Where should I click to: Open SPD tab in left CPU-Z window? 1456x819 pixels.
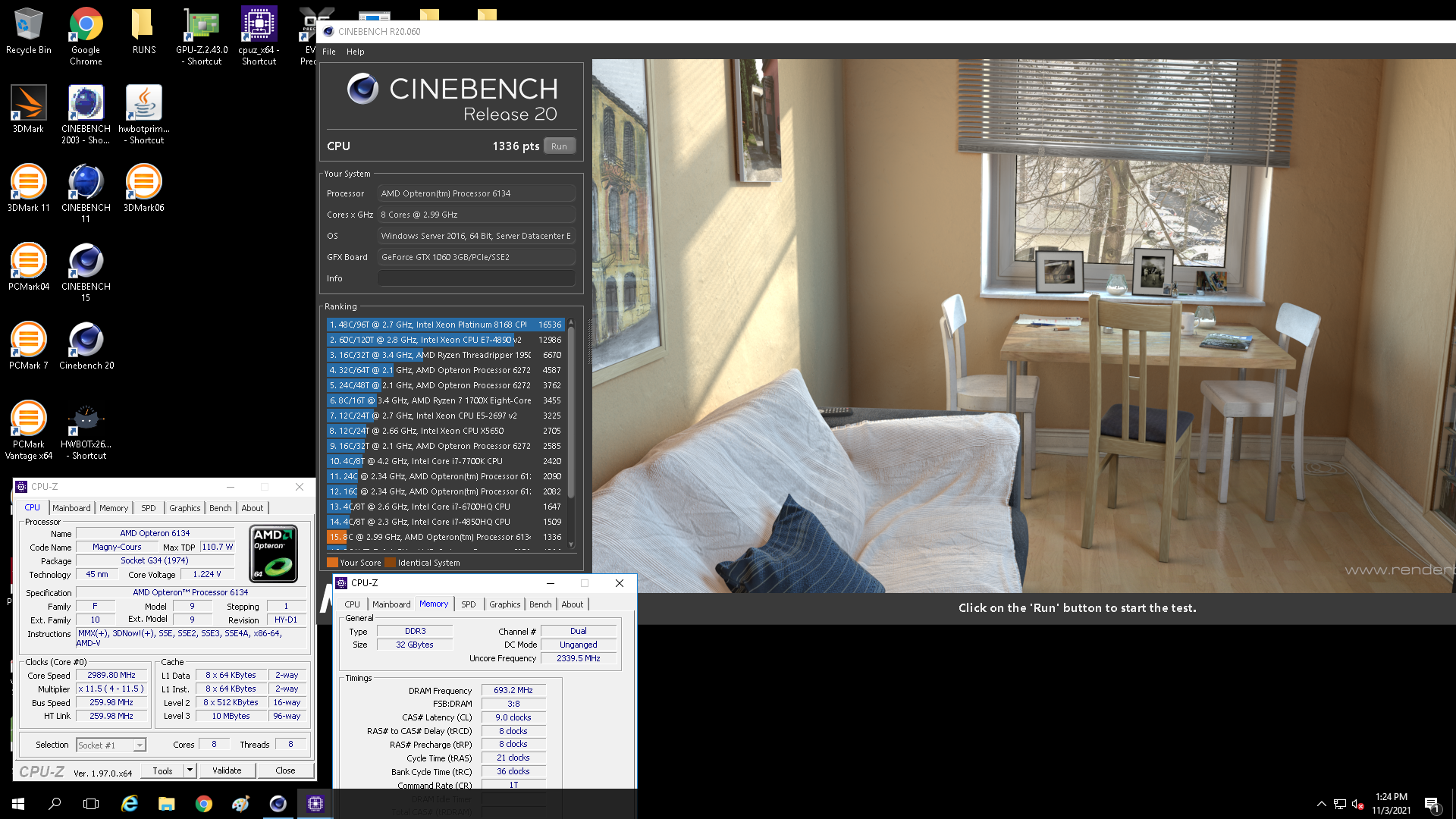tap(149, 508)
